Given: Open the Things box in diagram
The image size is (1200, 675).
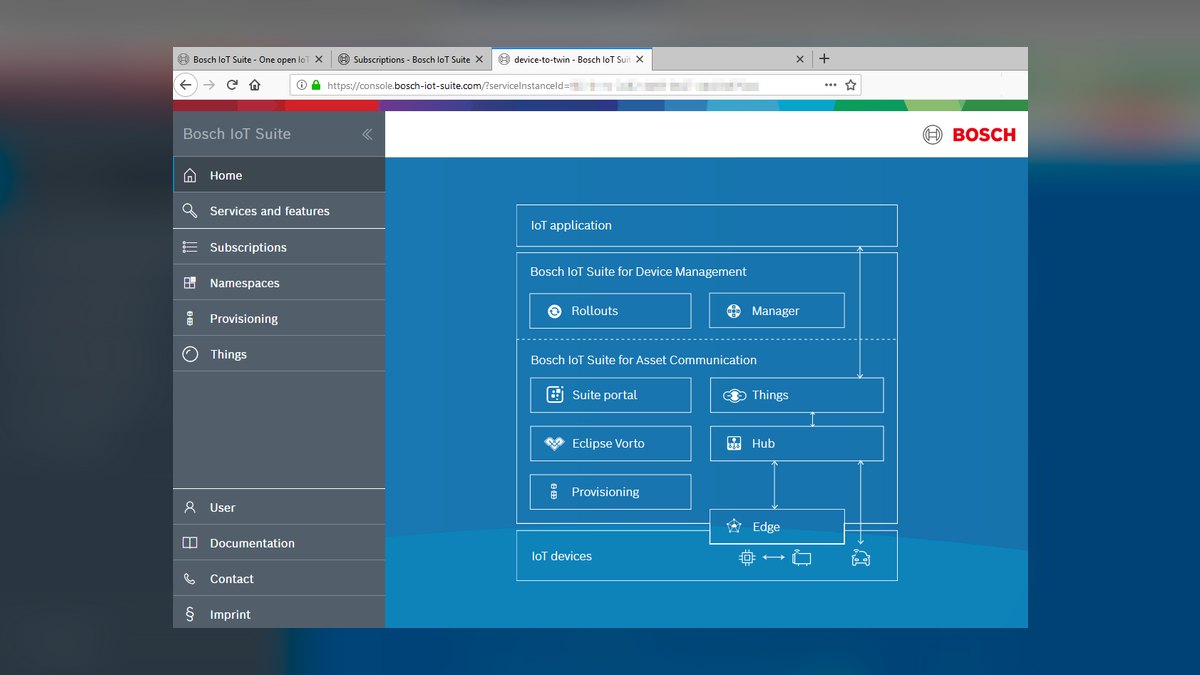Looking at the screenshot, I should tap(797, 395).
